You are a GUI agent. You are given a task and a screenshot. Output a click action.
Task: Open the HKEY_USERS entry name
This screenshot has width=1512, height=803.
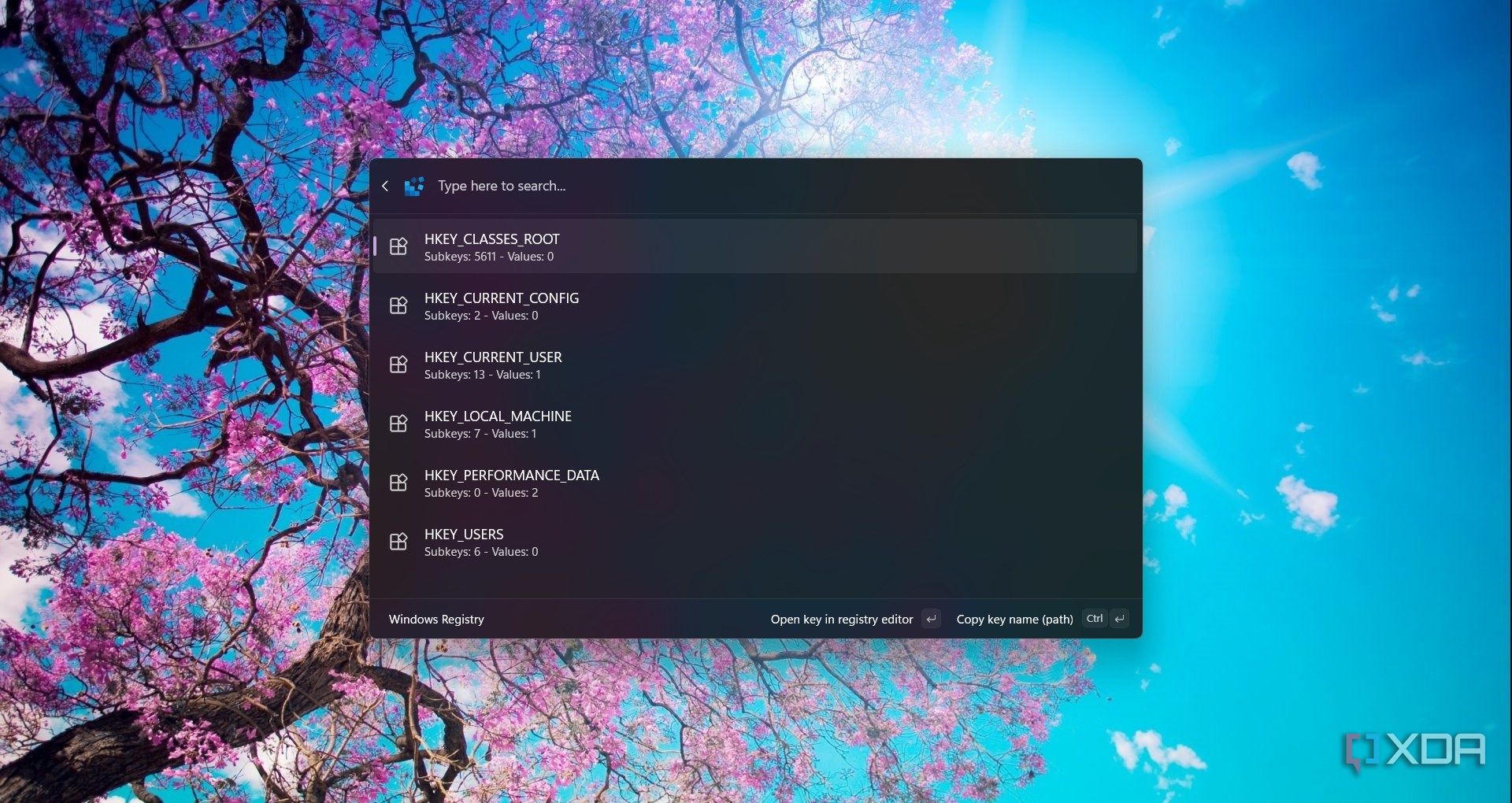coord(464,535)
